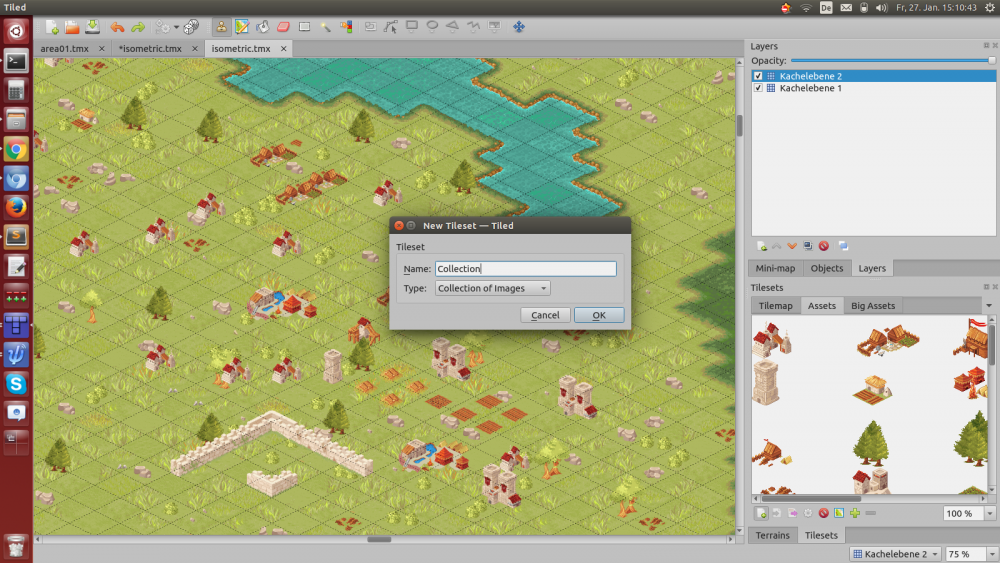Switch to the *isometric.tmx tab
This screenshot has width=1000, height=563.
[151, 48]
